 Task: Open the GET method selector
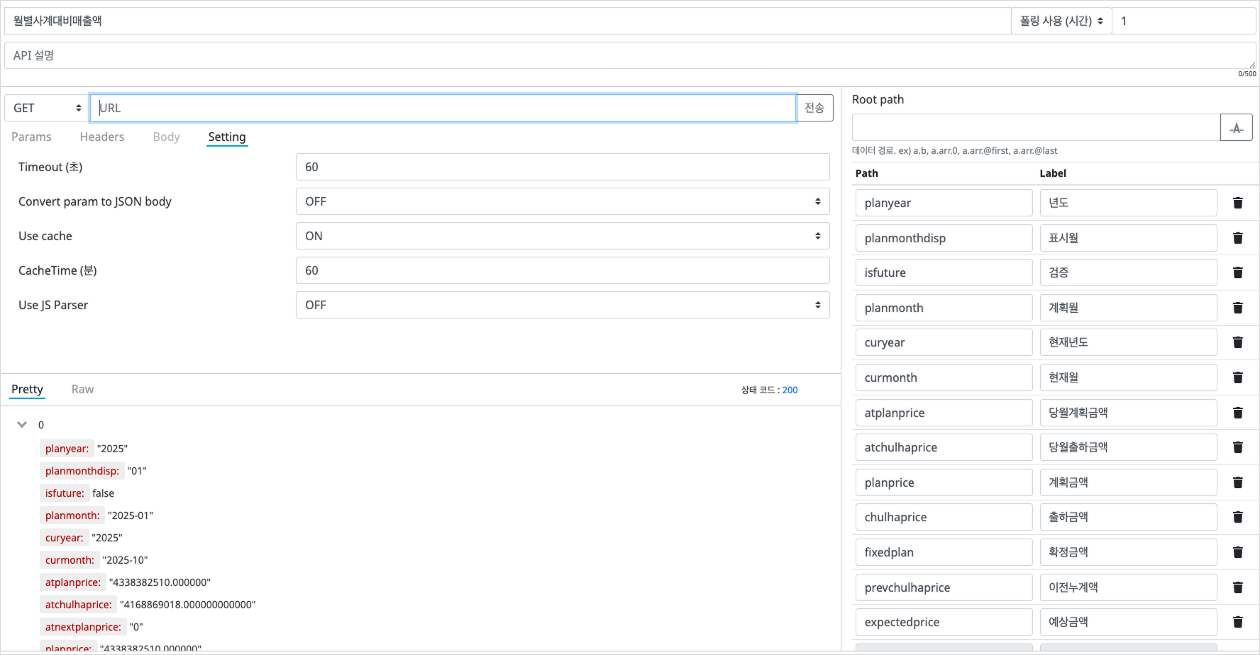click(x=46, y=108)
